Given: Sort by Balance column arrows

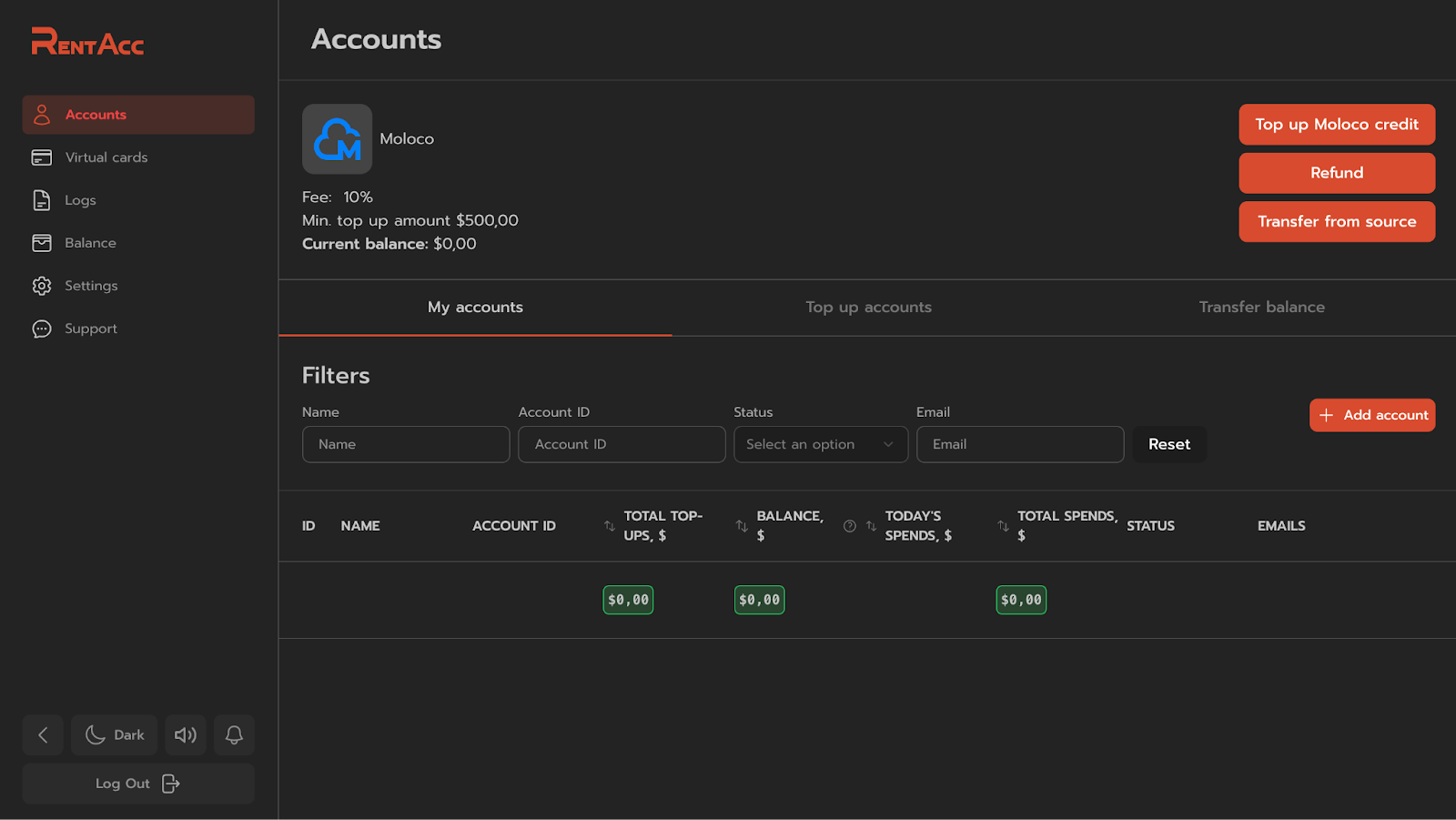Looking at the screenshot, I should click(x=742, y=526).
